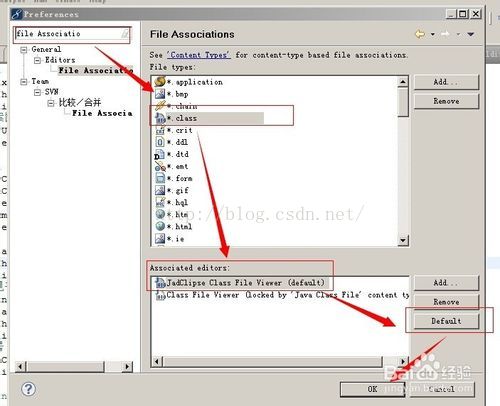Select the *.bmp entry text

(x=178, y=94)
